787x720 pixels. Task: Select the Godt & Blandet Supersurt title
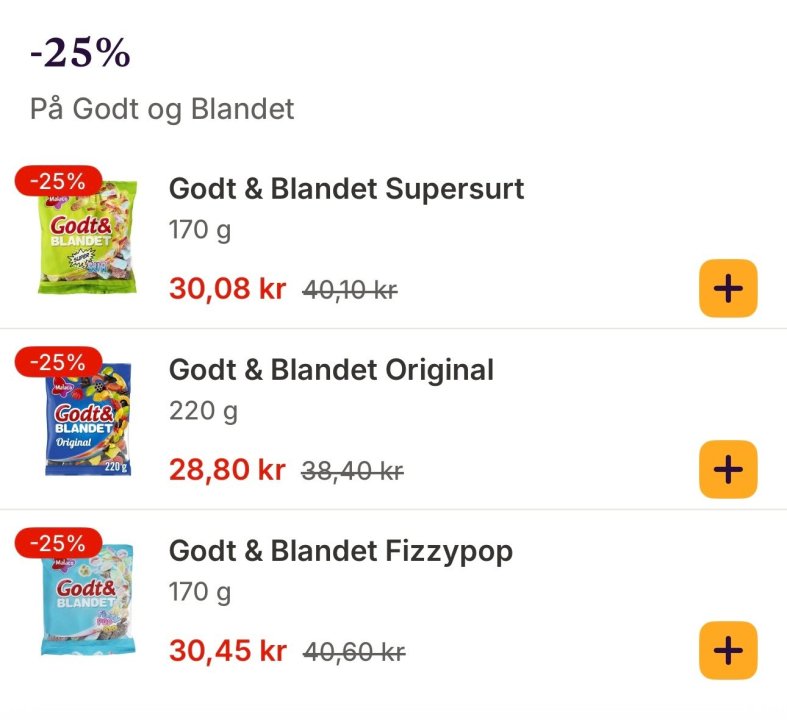[346, 189]
